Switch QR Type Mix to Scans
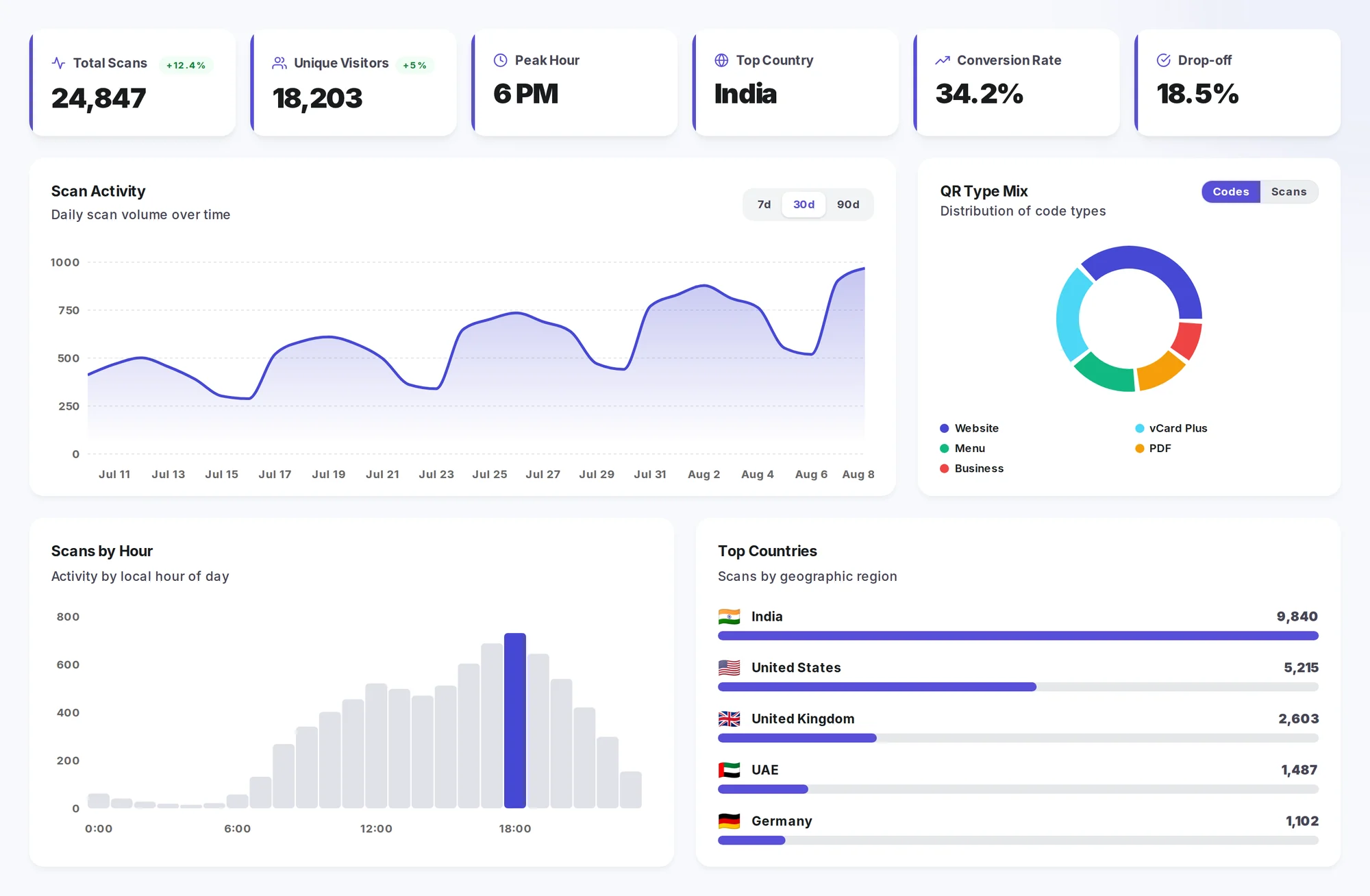The height and width of the screenshot is (896, 1370). point(1288,192)
